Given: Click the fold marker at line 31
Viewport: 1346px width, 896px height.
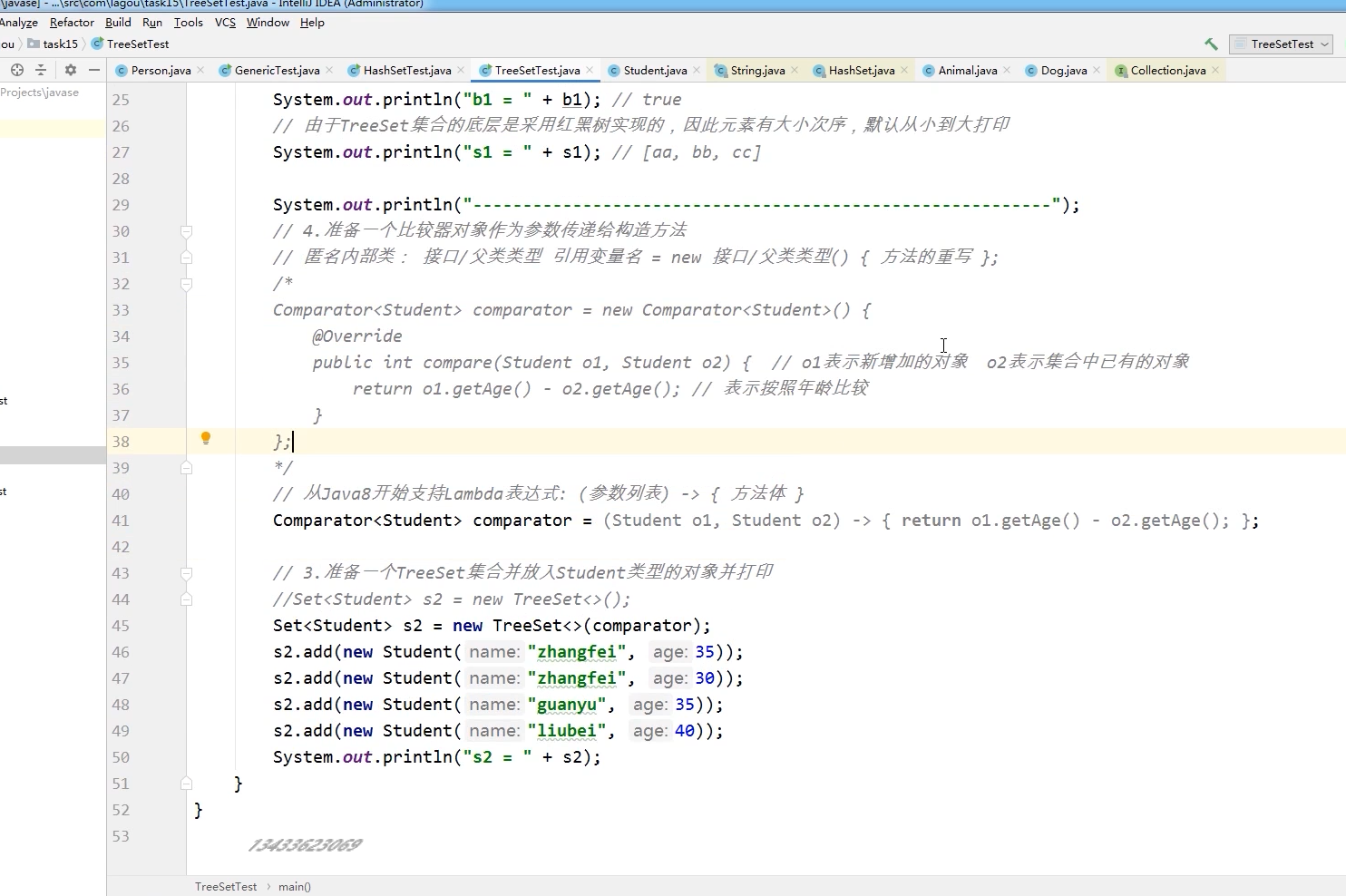Looking at the screenshot, I should point(186,258).
